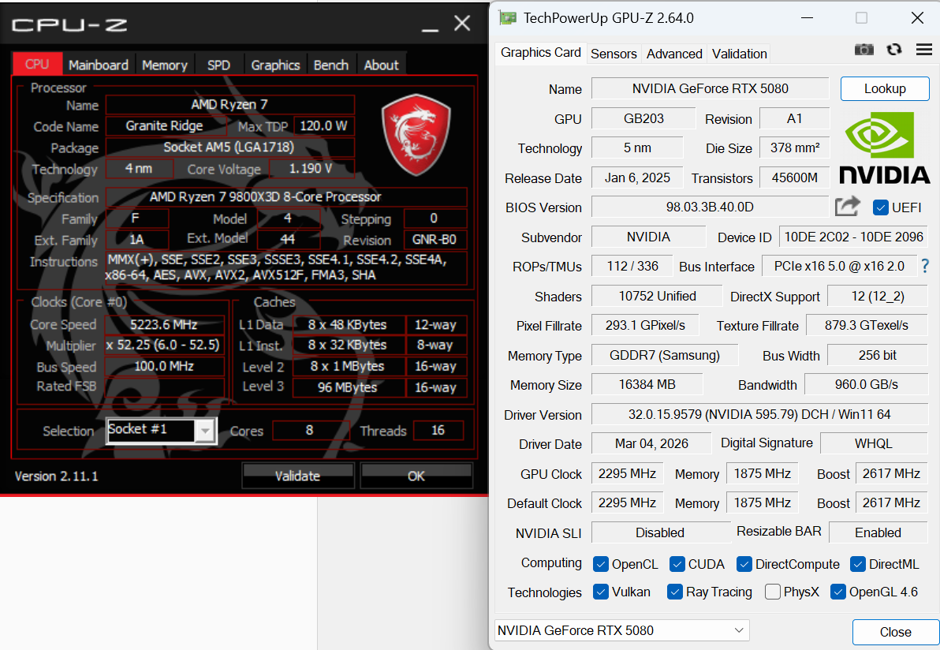Click the Bus Interface PCIe x16 5.0 field
This screenshot has width=940, height=650.
pyautogui.click(x=839, y=266)
